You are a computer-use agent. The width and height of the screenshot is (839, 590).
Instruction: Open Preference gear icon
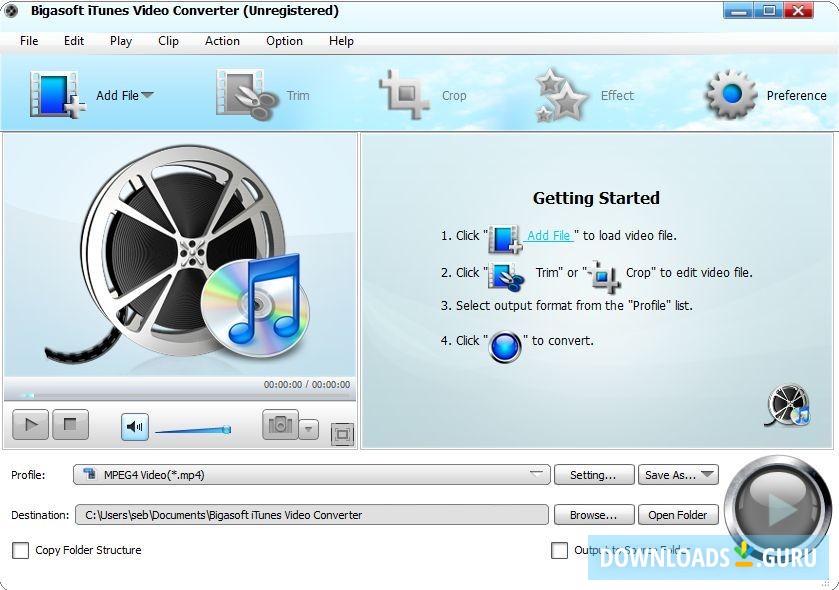coord(731,95)
